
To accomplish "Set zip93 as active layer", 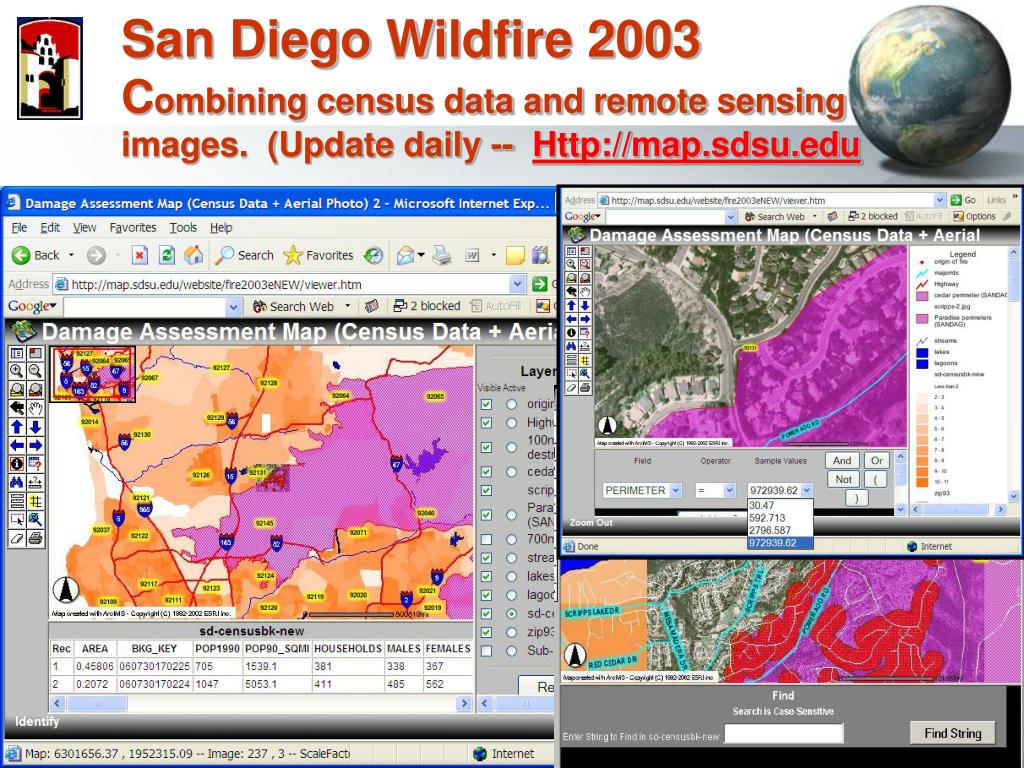I will tap(512, 632).
